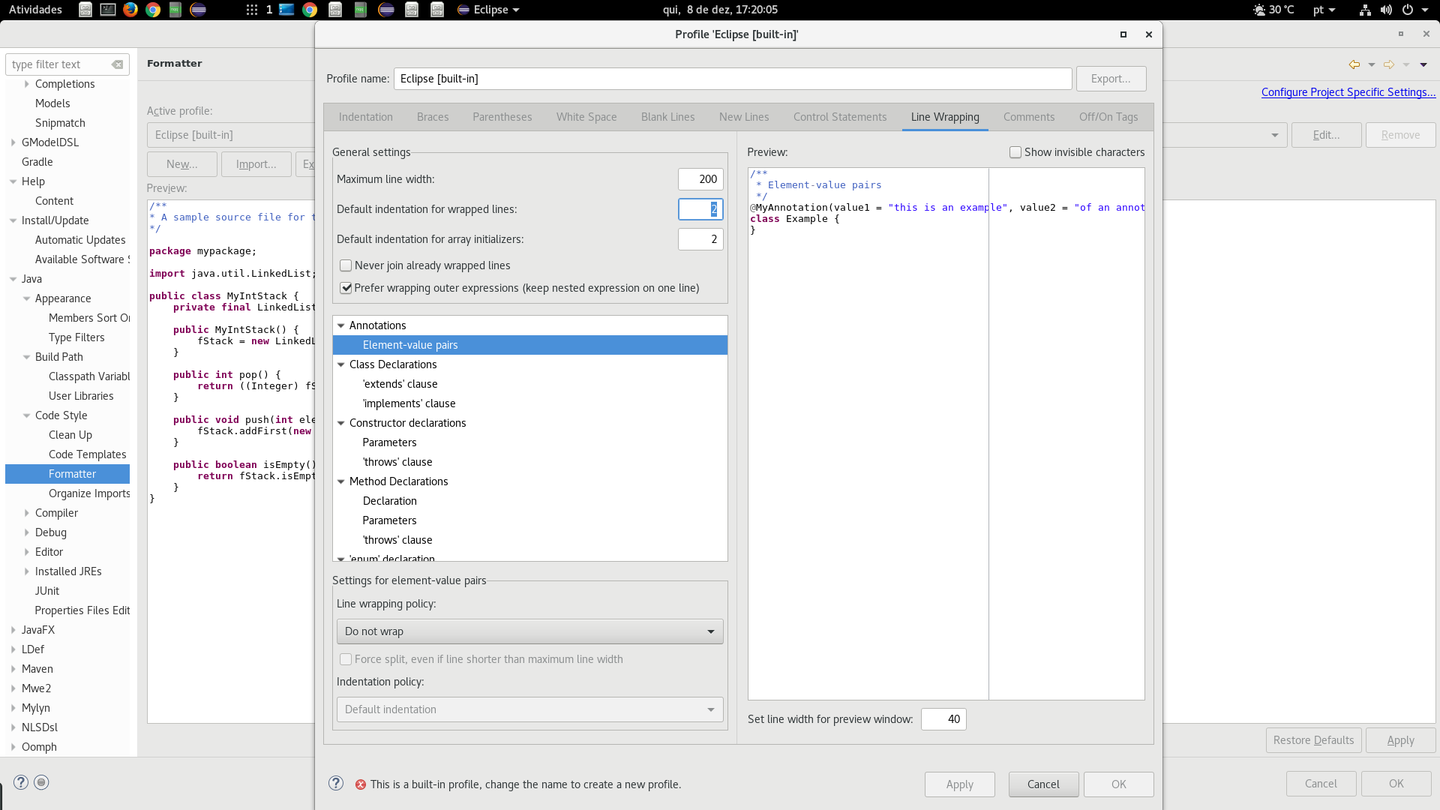Clear the preferences filter text icon

(117, 64)
